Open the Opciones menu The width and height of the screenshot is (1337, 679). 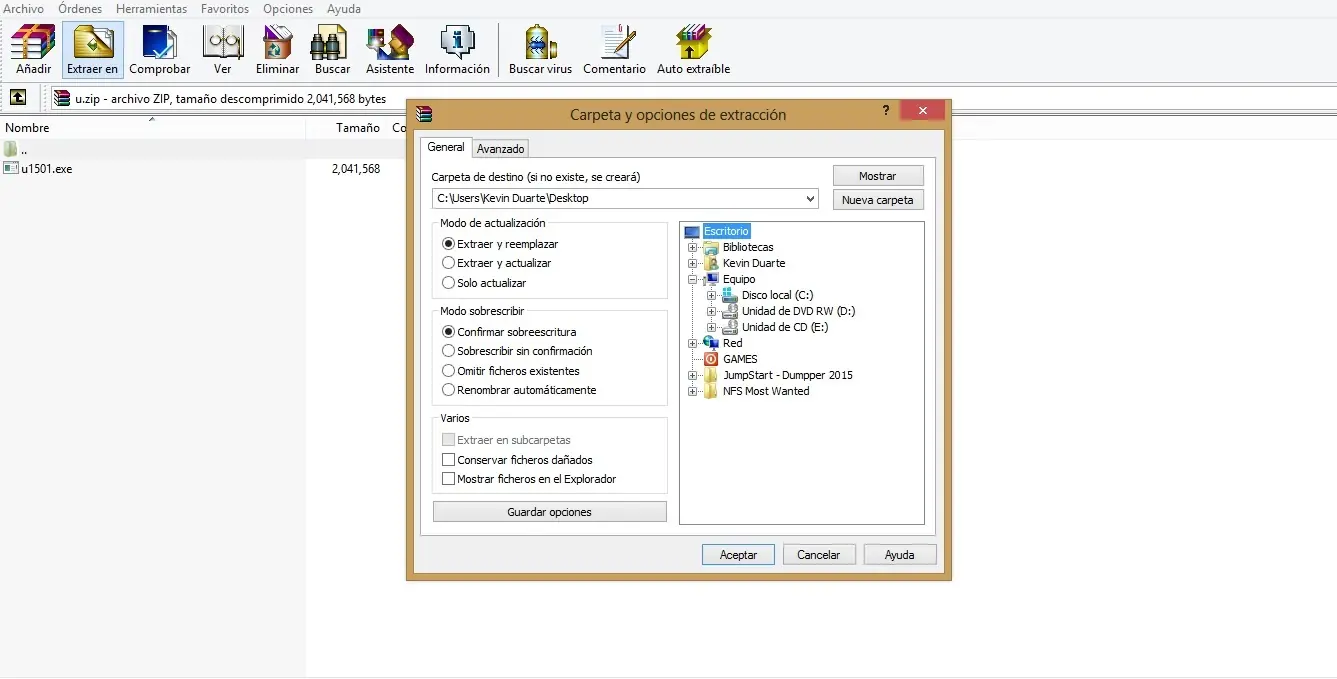pyautogui.click(x=288, y=9)
